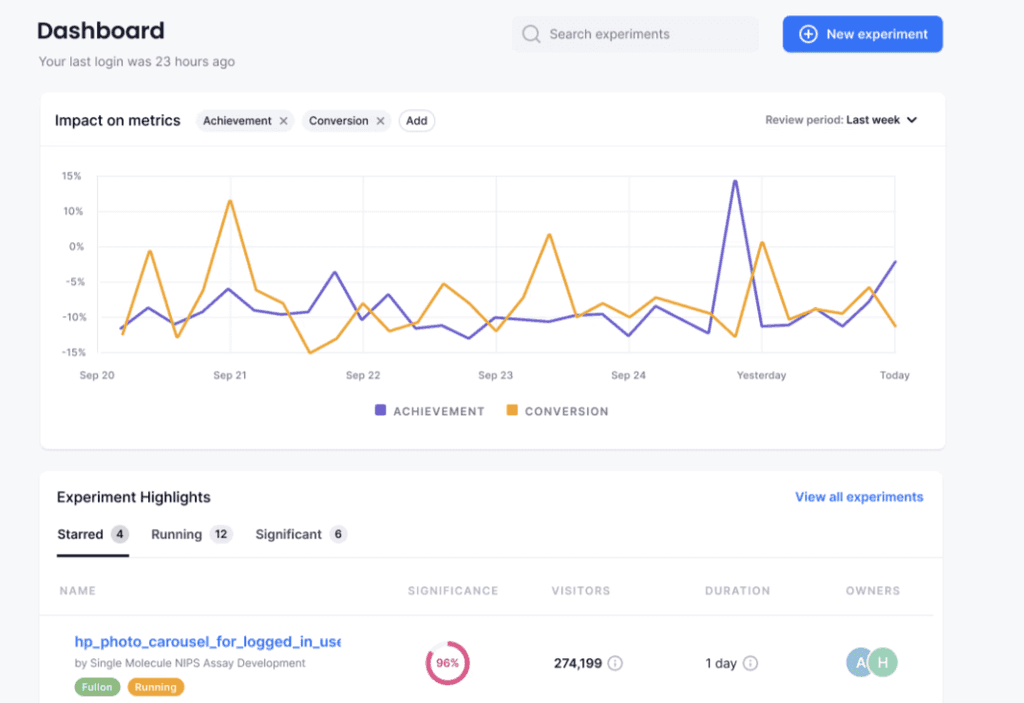
Task: Click the Sep 22 x-axis label
Action: (363, 376)
